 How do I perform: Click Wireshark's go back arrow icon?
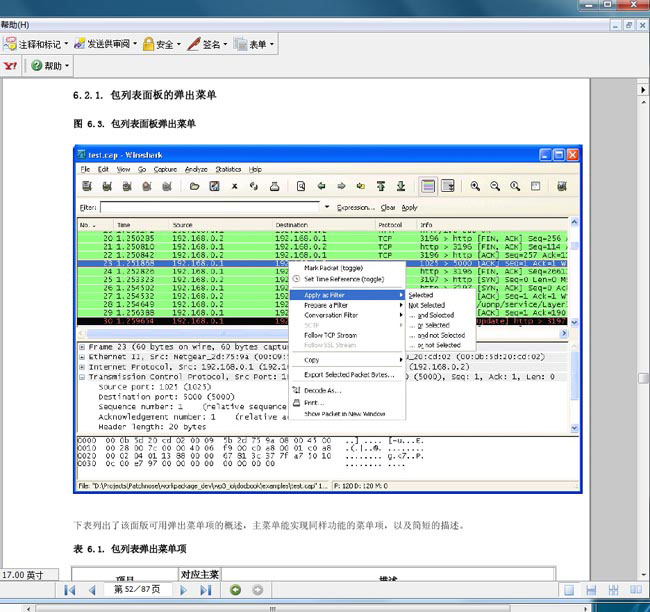click(x=321, y=187)
